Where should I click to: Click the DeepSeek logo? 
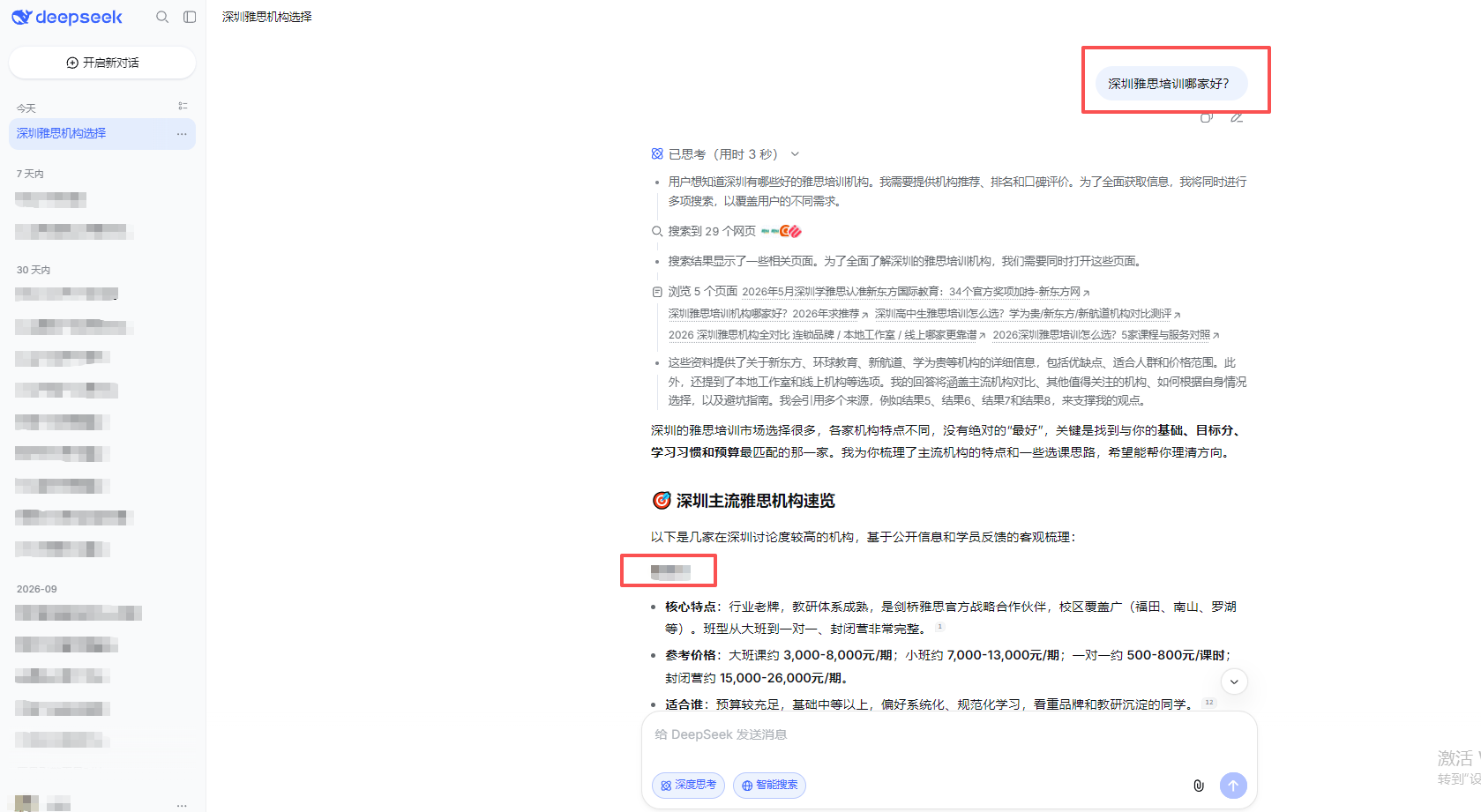tap(67, 17)
